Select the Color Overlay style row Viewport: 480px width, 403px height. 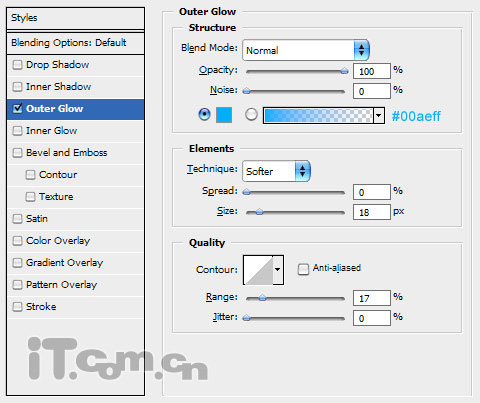point(75,241)
